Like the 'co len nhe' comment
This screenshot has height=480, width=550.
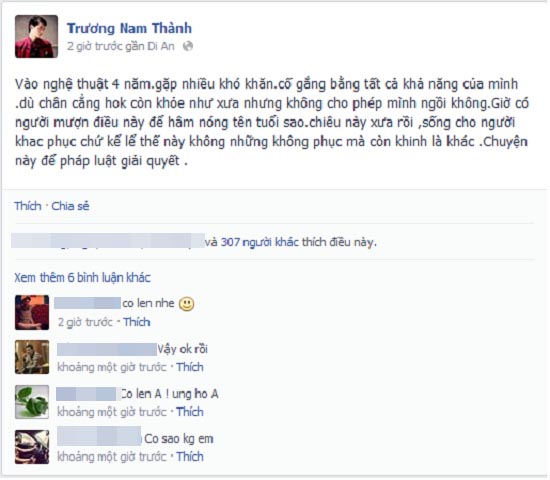[x=137, y=322]
